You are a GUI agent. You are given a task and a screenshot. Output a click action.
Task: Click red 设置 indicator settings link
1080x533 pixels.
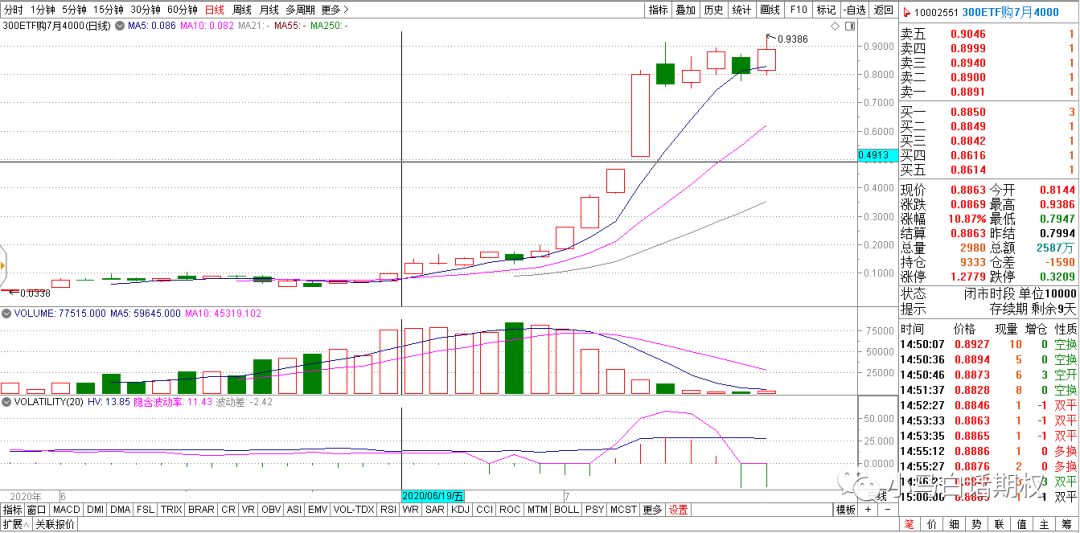679,509
